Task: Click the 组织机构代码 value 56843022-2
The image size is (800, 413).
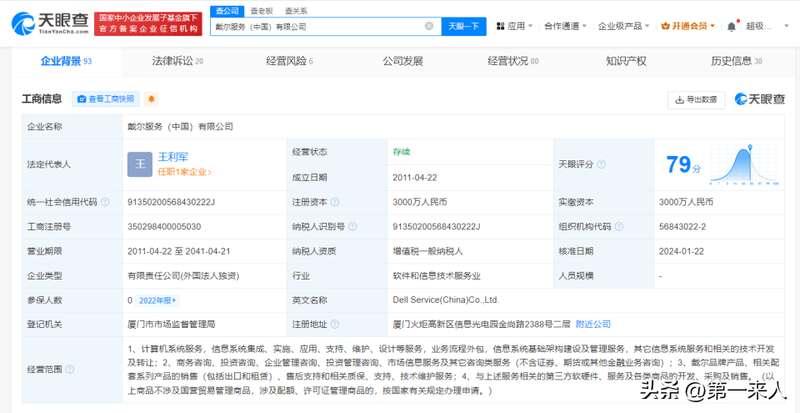Action: tap(682, 227)
